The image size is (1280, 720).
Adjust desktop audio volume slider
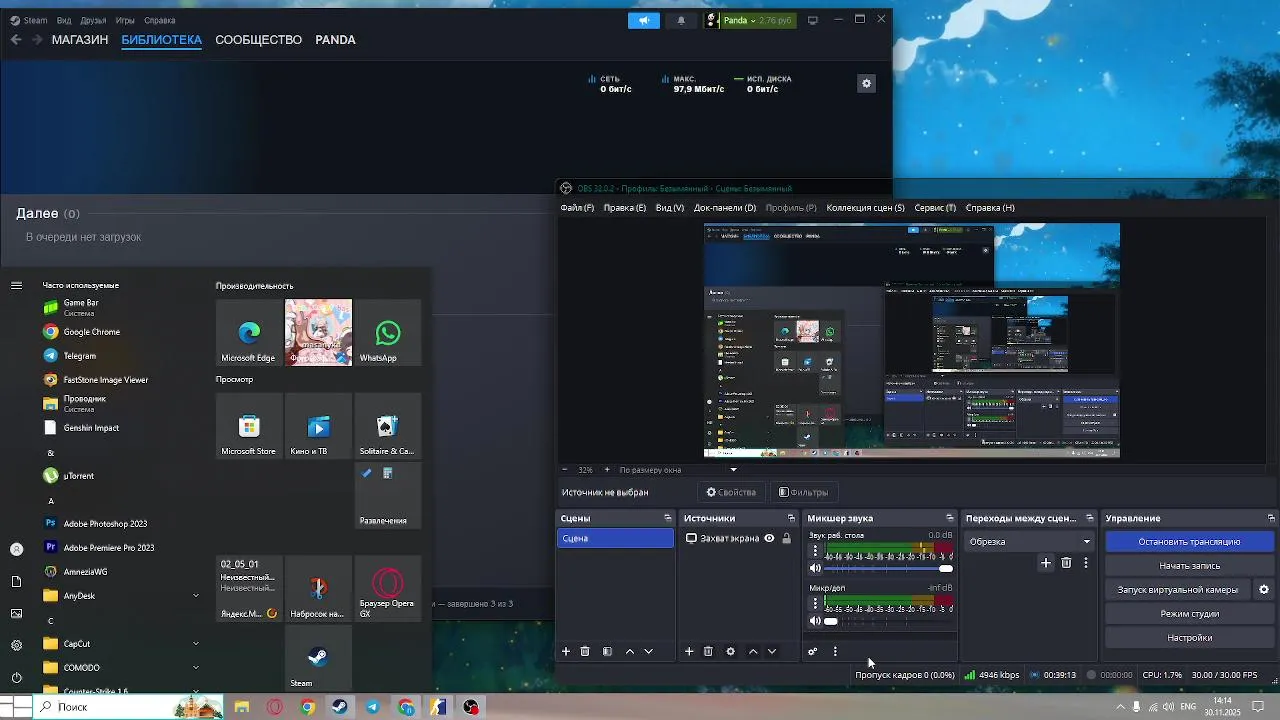[x=889, y=568]
